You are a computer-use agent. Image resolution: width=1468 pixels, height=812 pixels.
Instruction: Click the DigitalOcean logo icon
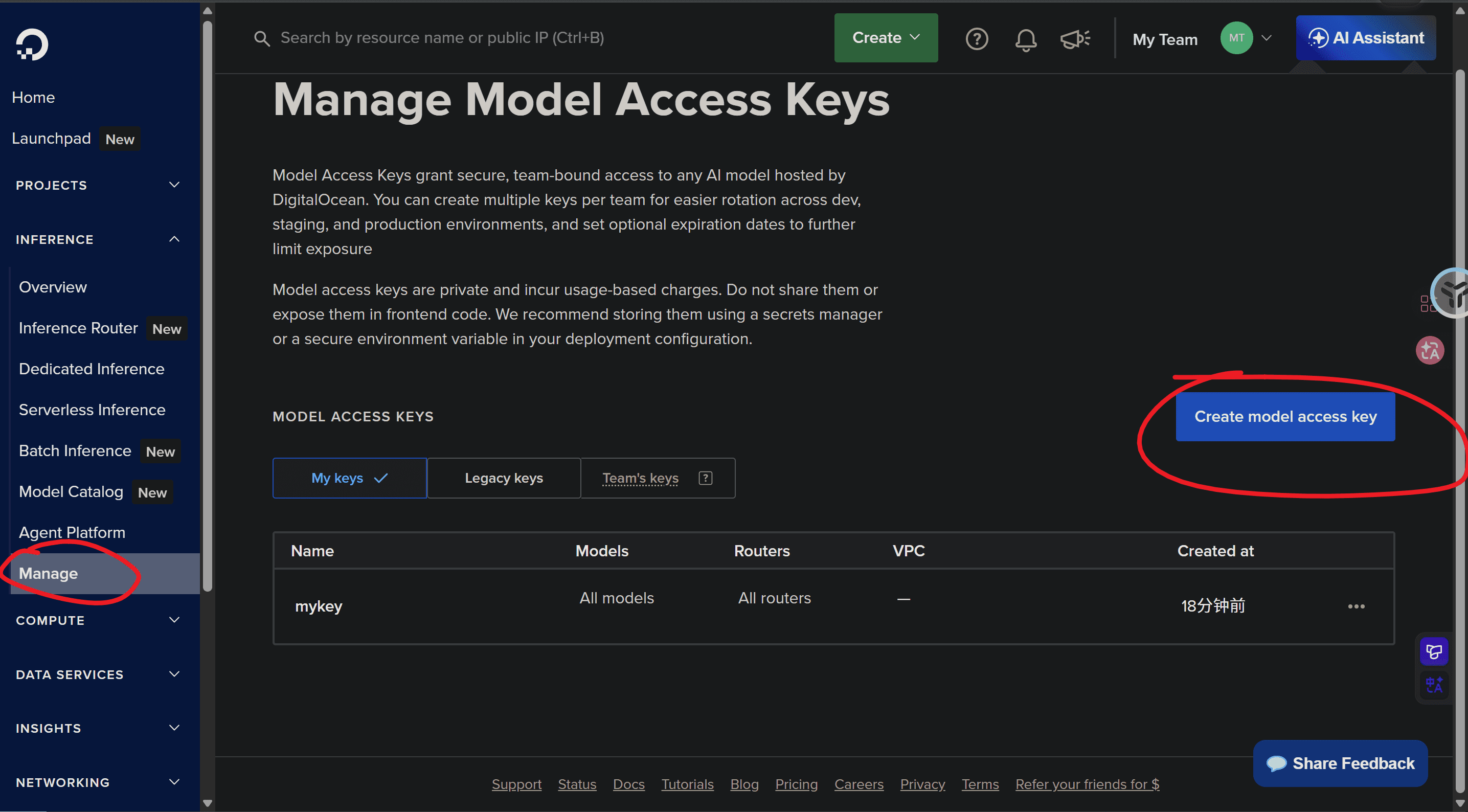[x=32, y=44]
